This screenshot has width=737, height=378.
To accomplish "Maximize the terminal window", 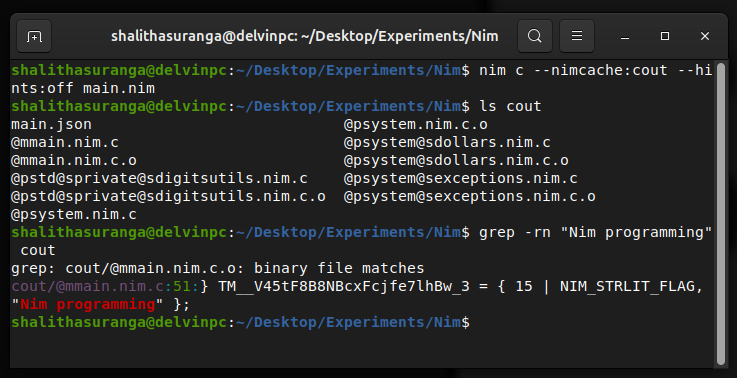I will pos(665,36).
